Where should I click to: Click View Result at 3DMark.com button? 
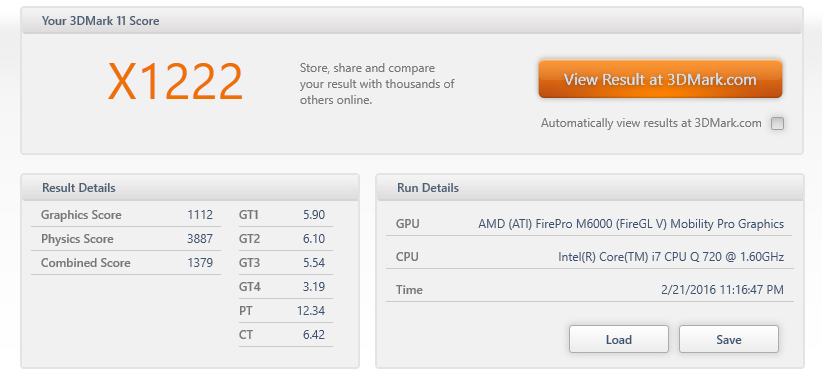point(660,79)
